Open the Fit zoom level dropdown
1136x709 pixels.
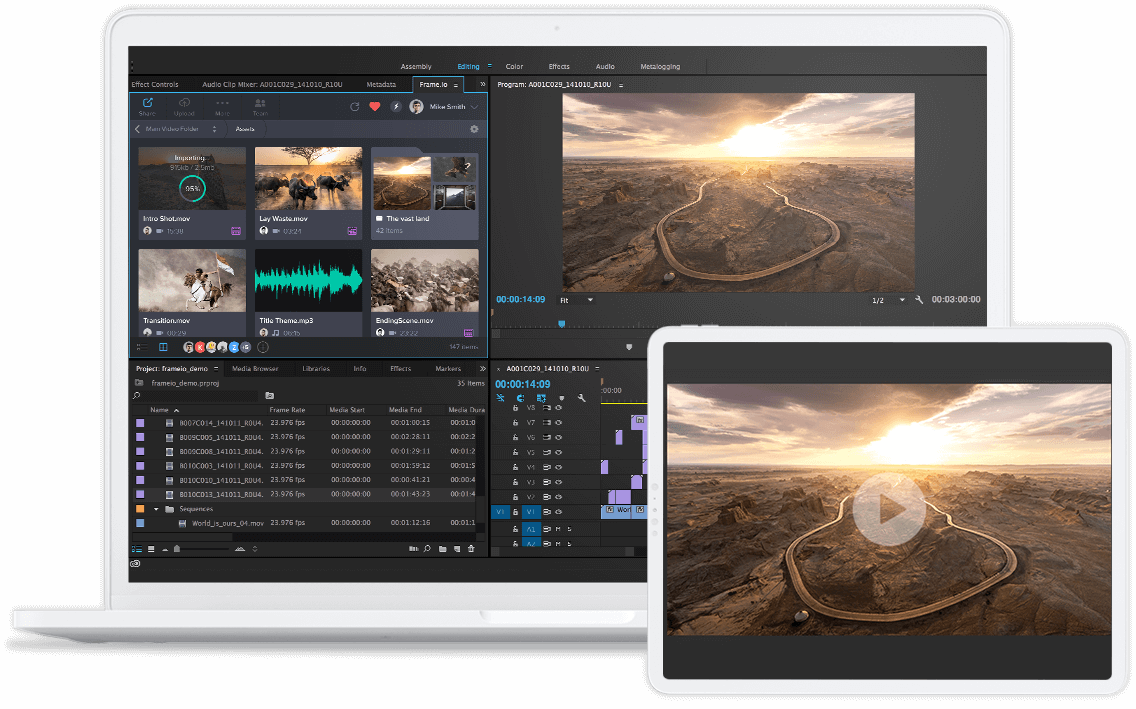590,300
